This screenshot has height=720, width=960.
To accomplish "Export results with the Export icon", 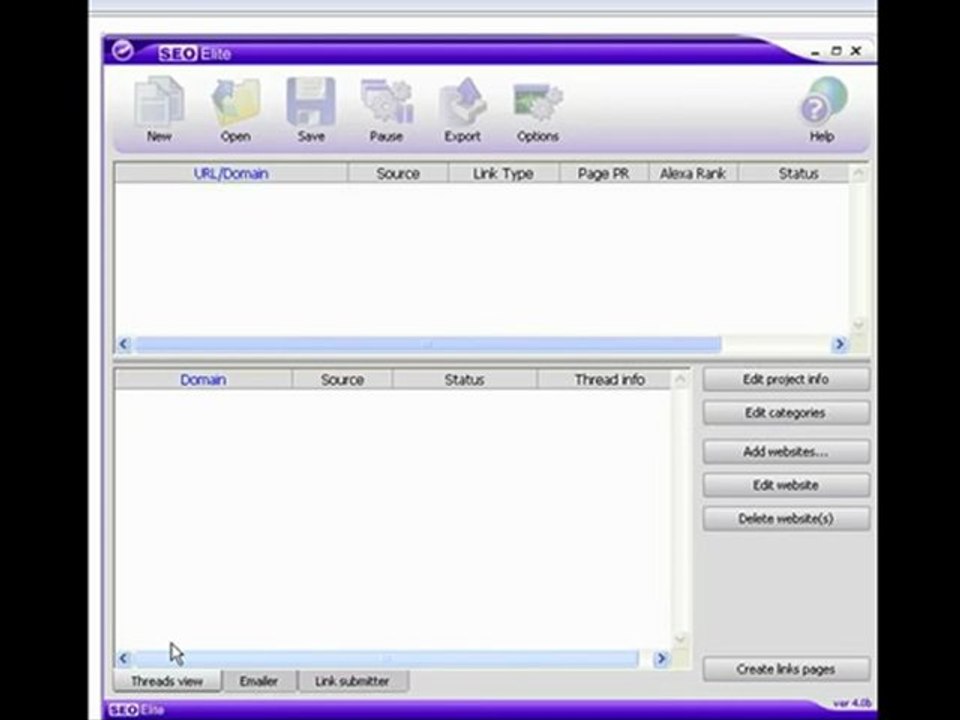I will click(x=462, y=109).
